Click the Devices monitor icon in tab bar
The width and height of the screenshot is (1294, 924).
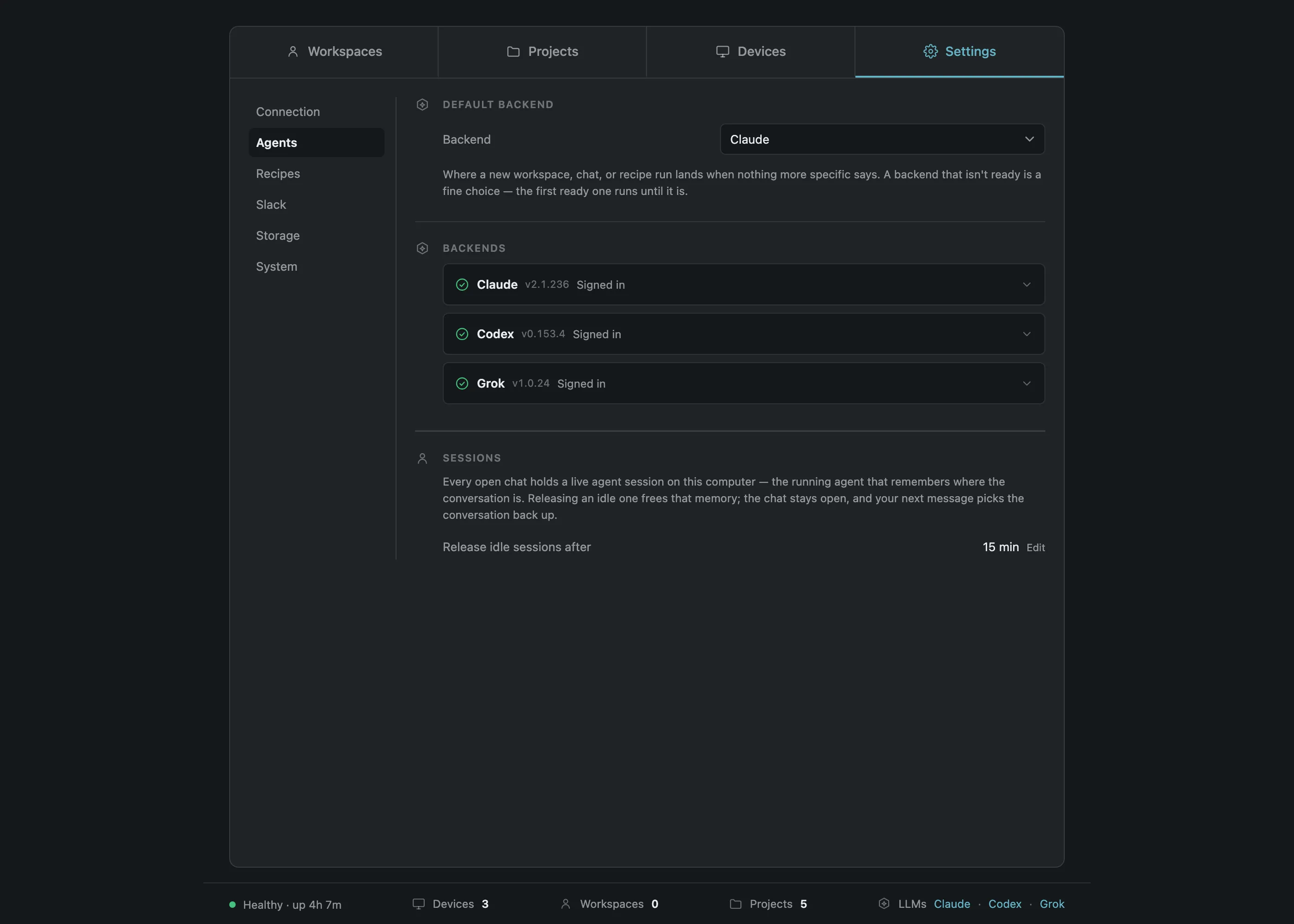point(723,52)
